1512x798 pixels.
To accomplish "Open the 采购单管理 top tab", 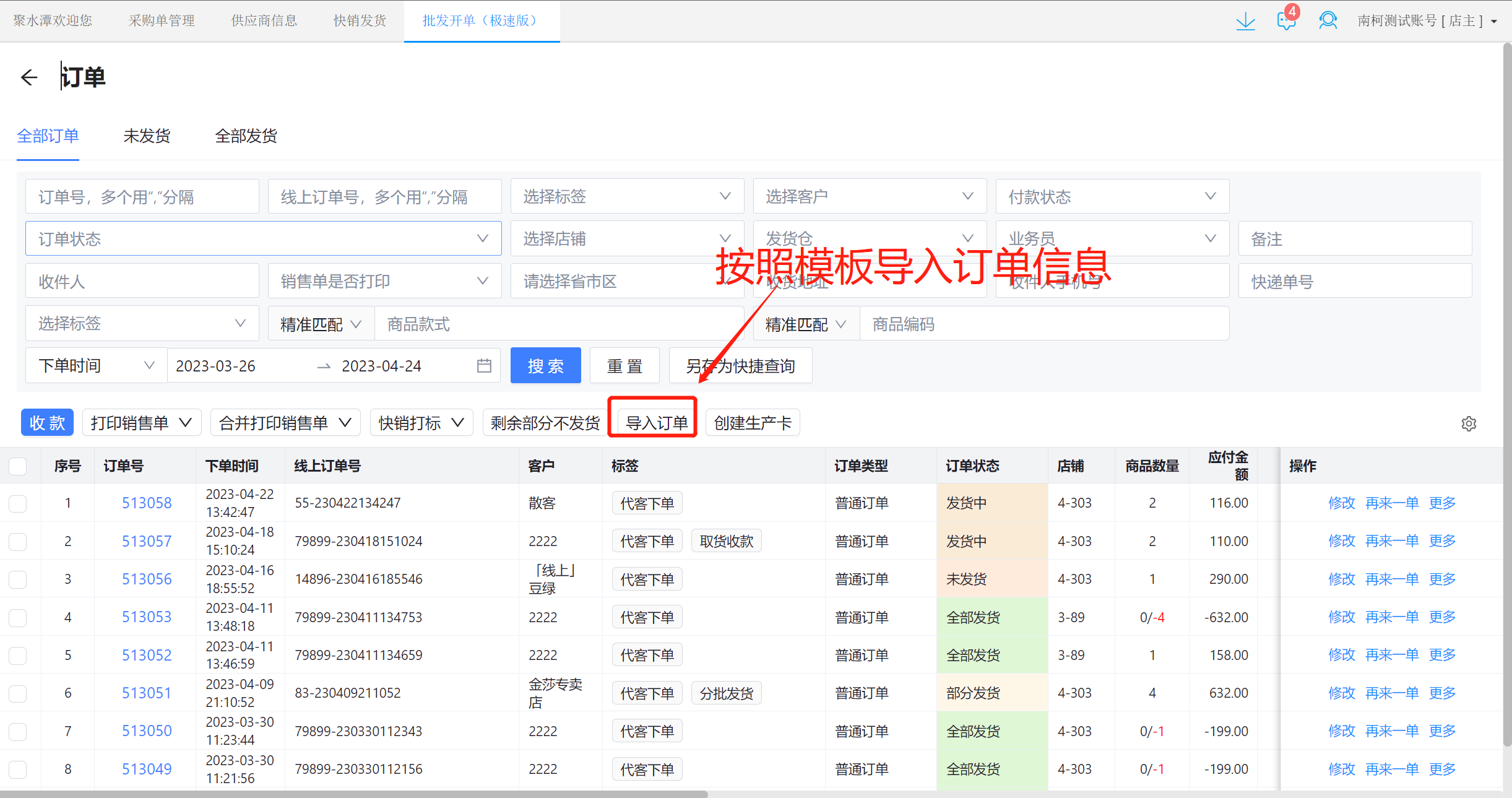I will pos(162,20).
